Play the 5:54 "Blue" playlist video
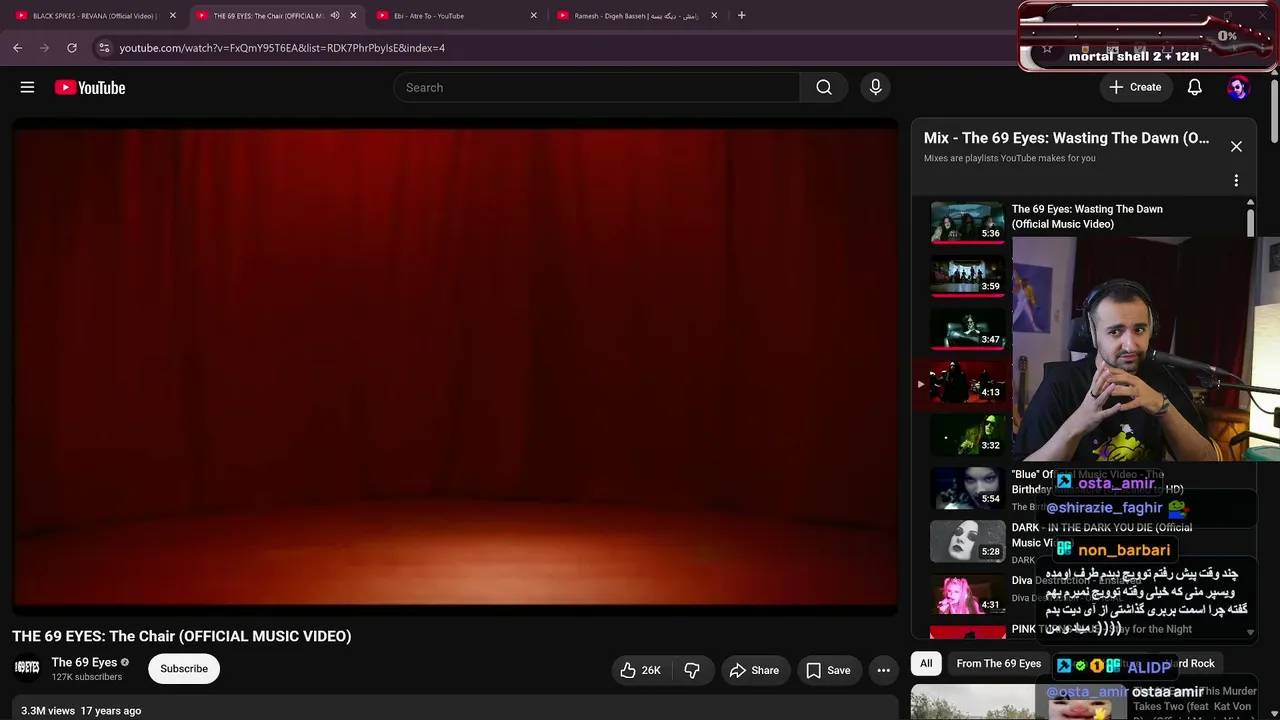Screen dimensions: 1280x720 coord(968,487)
